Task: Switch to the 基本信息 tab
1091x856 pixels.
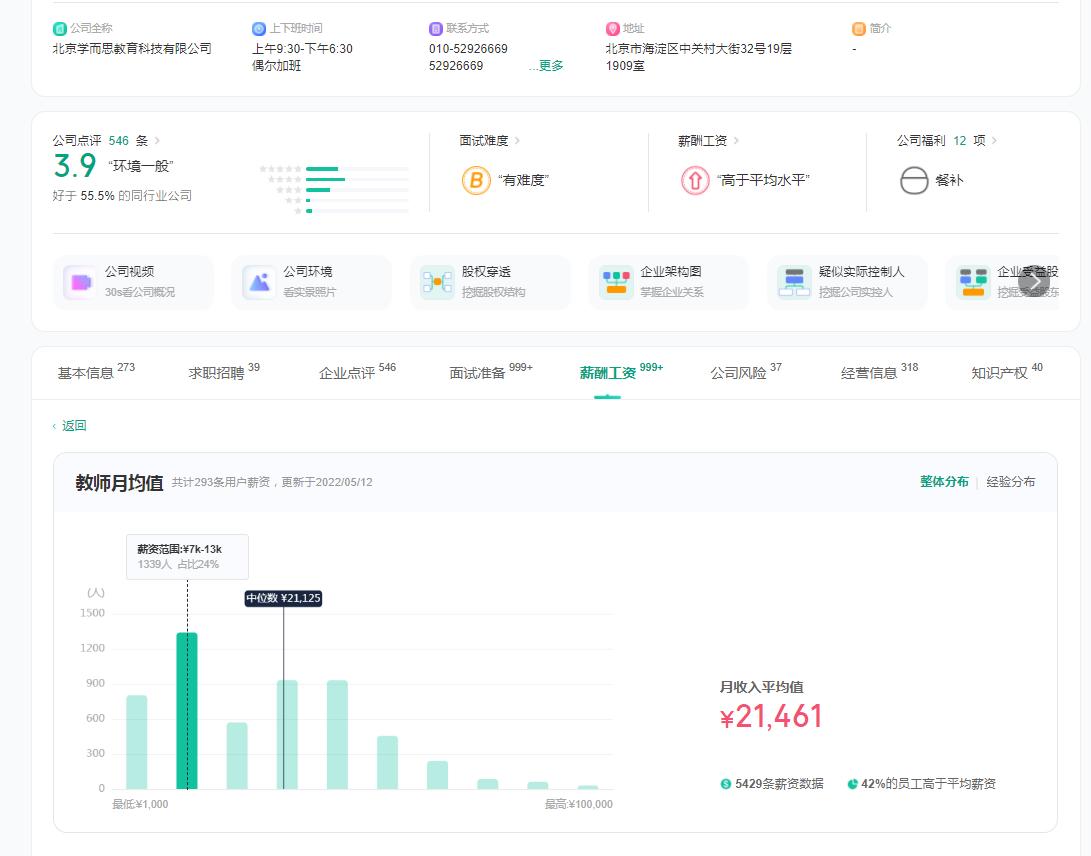Action: coord(88,371)
